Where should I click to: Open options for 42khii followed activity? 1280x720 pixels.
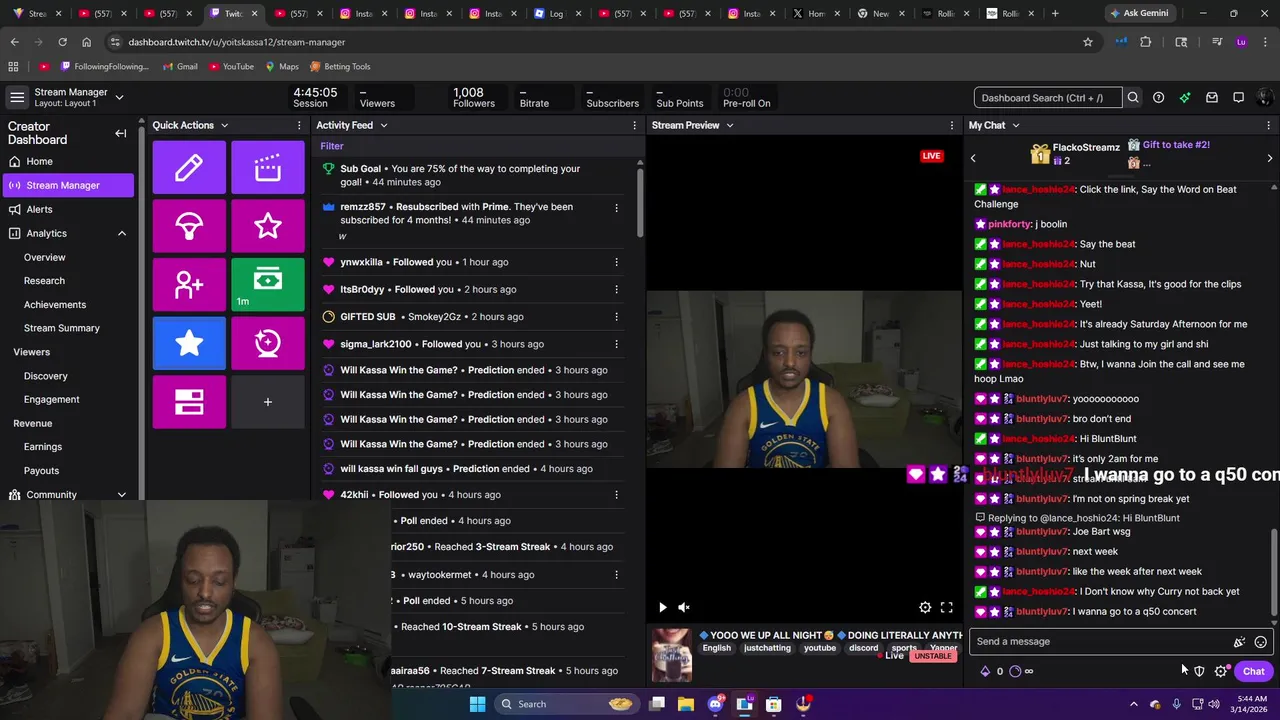point(616,495)
